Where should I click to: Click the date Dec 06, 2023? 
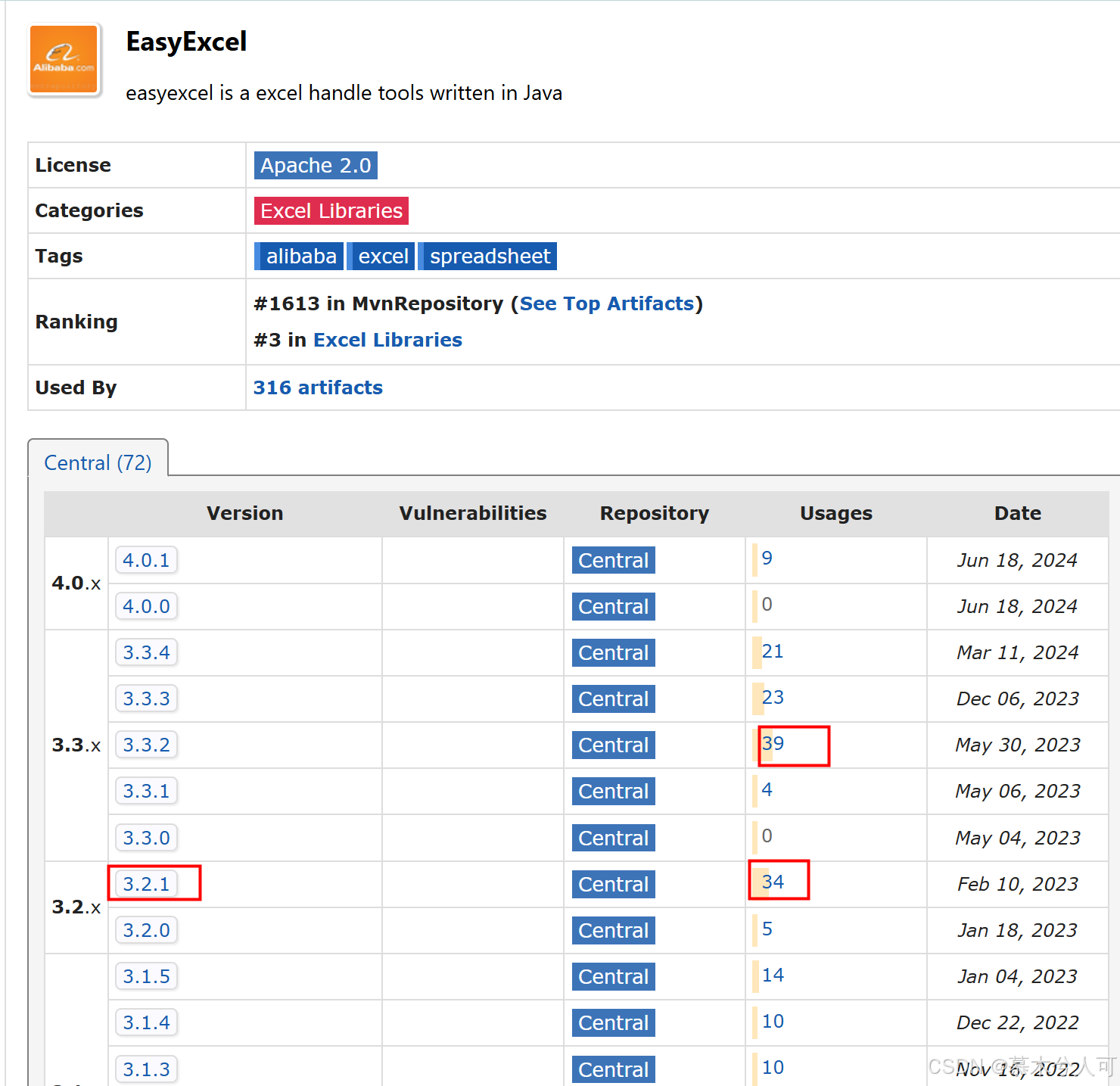click(x=1018, y=699)
